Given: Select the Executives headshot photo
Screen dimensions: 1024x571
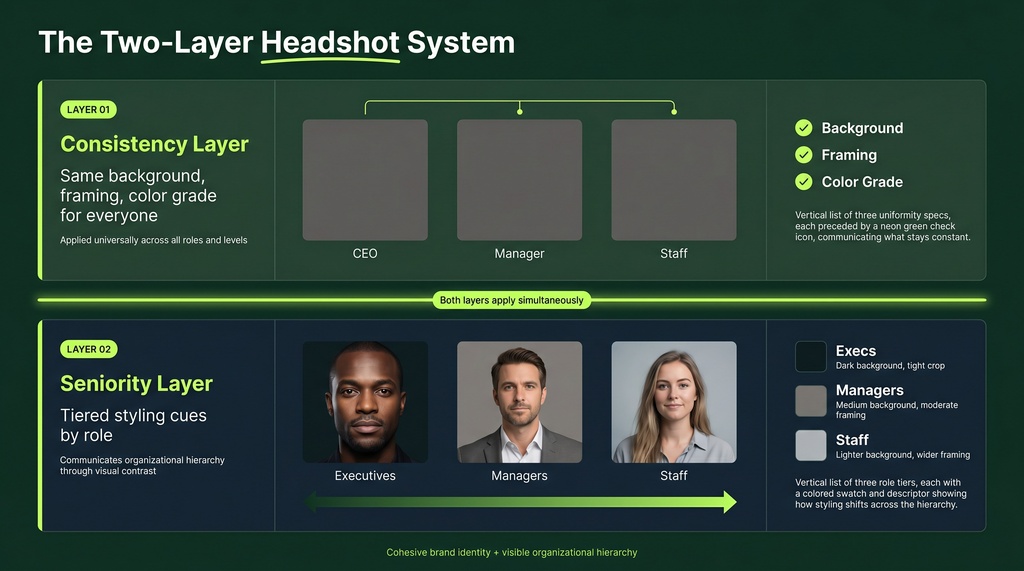Looking at the screenshot, I should [x=365, y=402].
